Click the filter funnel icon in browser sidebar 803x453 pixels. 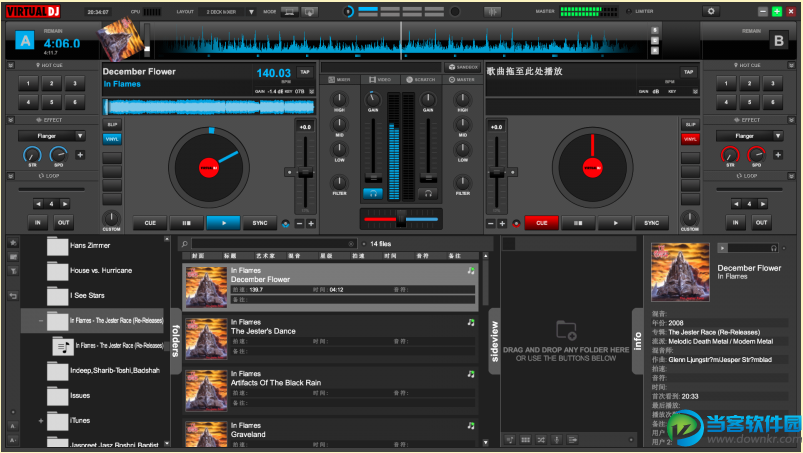13,271
